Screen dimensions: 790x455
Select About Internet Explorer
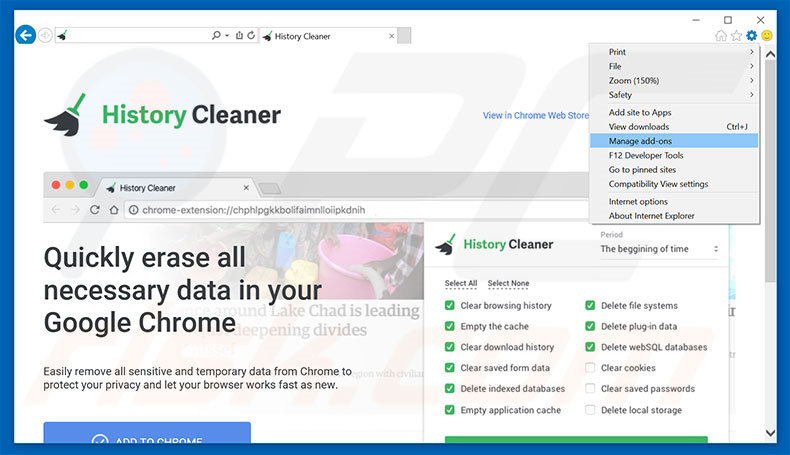pos(675,216)
